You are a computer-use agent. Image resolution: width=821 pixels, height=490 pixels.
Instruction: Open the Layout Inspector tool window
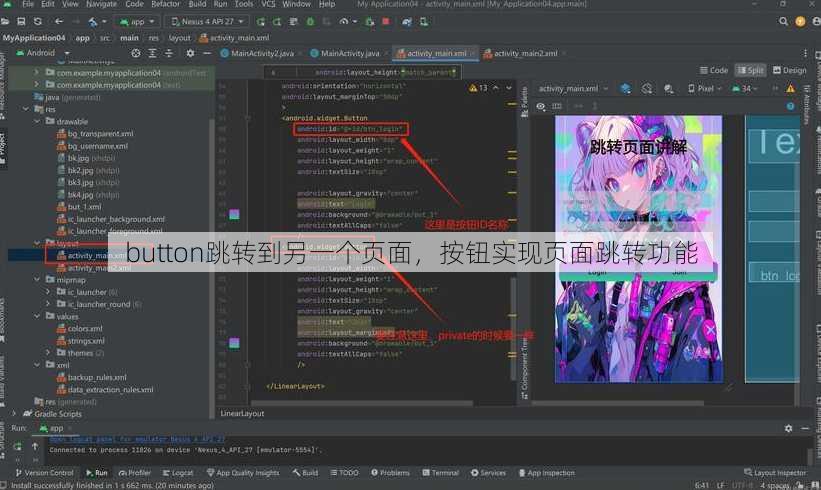coord(775,473)
